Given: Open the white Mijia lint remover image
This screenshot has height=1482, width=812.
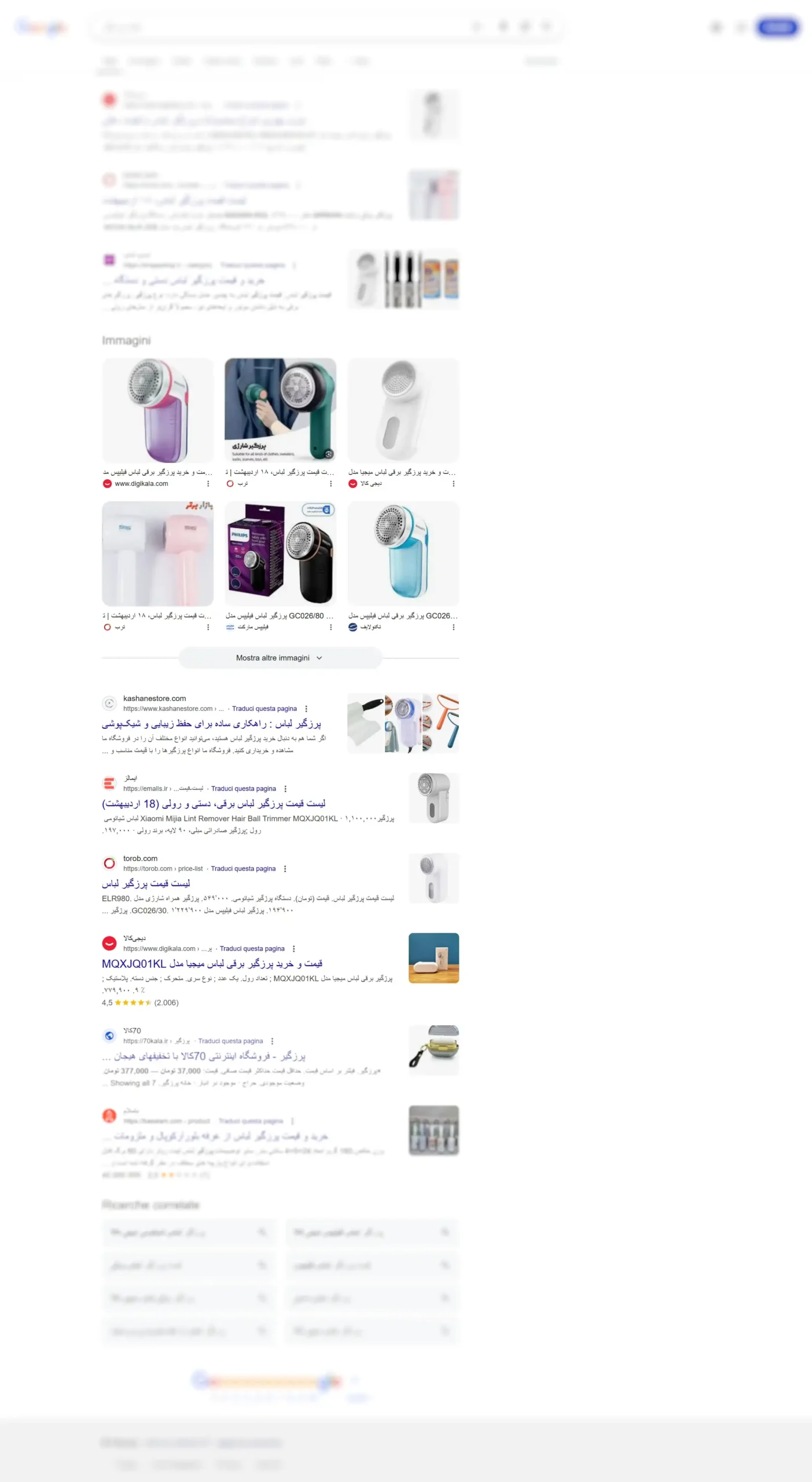Looking at the screenshot, I should 403,410.
